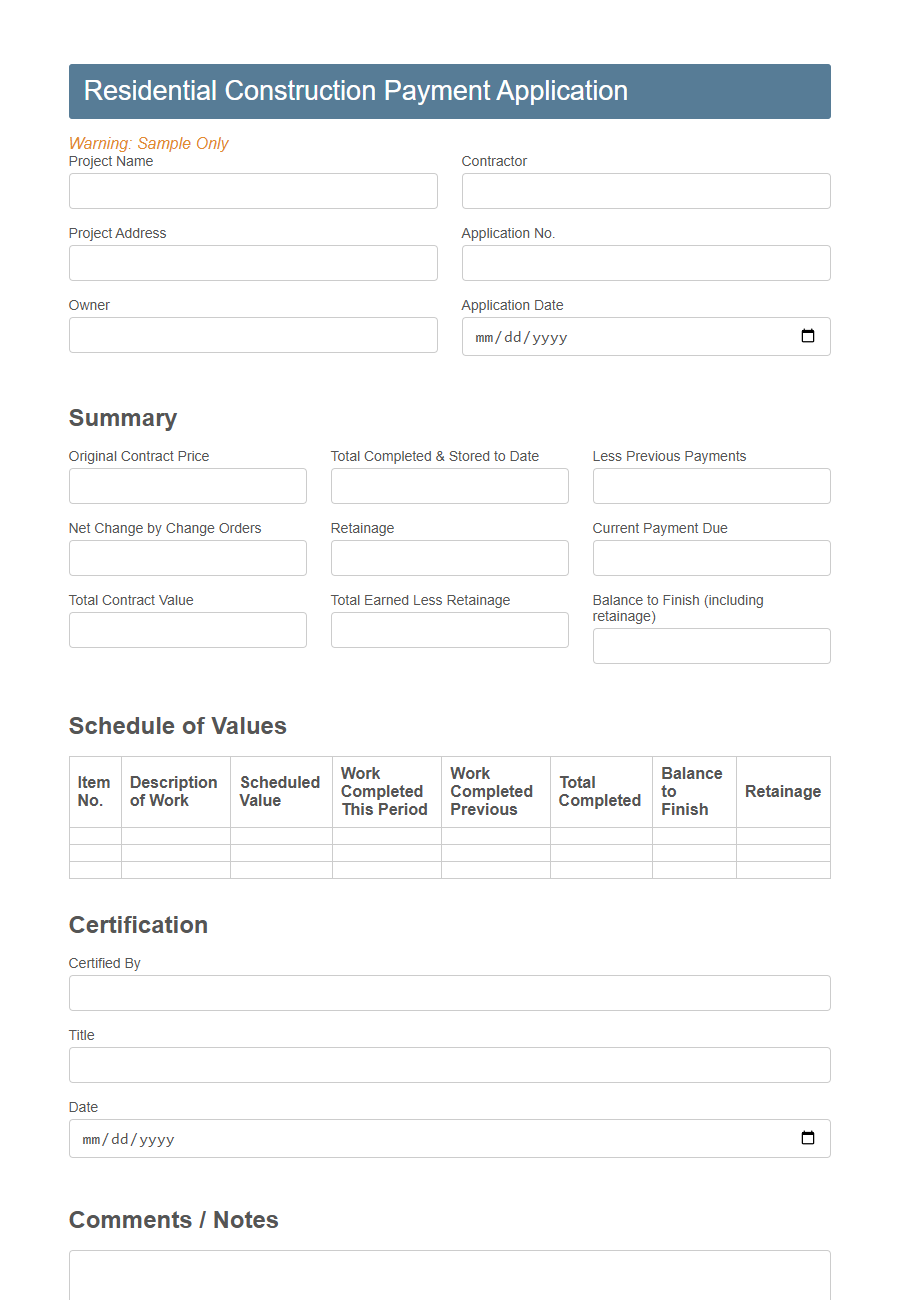This screenshot has width=900, height=1300.
Task: Select the Project Address input box
Action: (x=252, y=263)
